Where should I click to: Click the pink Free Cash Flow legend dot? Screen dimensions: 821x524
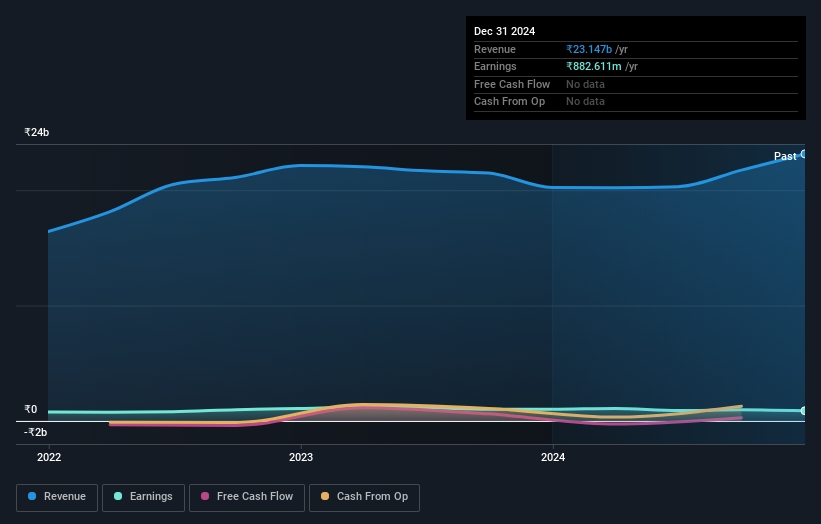pyautogui.click(x=205, y=496)
